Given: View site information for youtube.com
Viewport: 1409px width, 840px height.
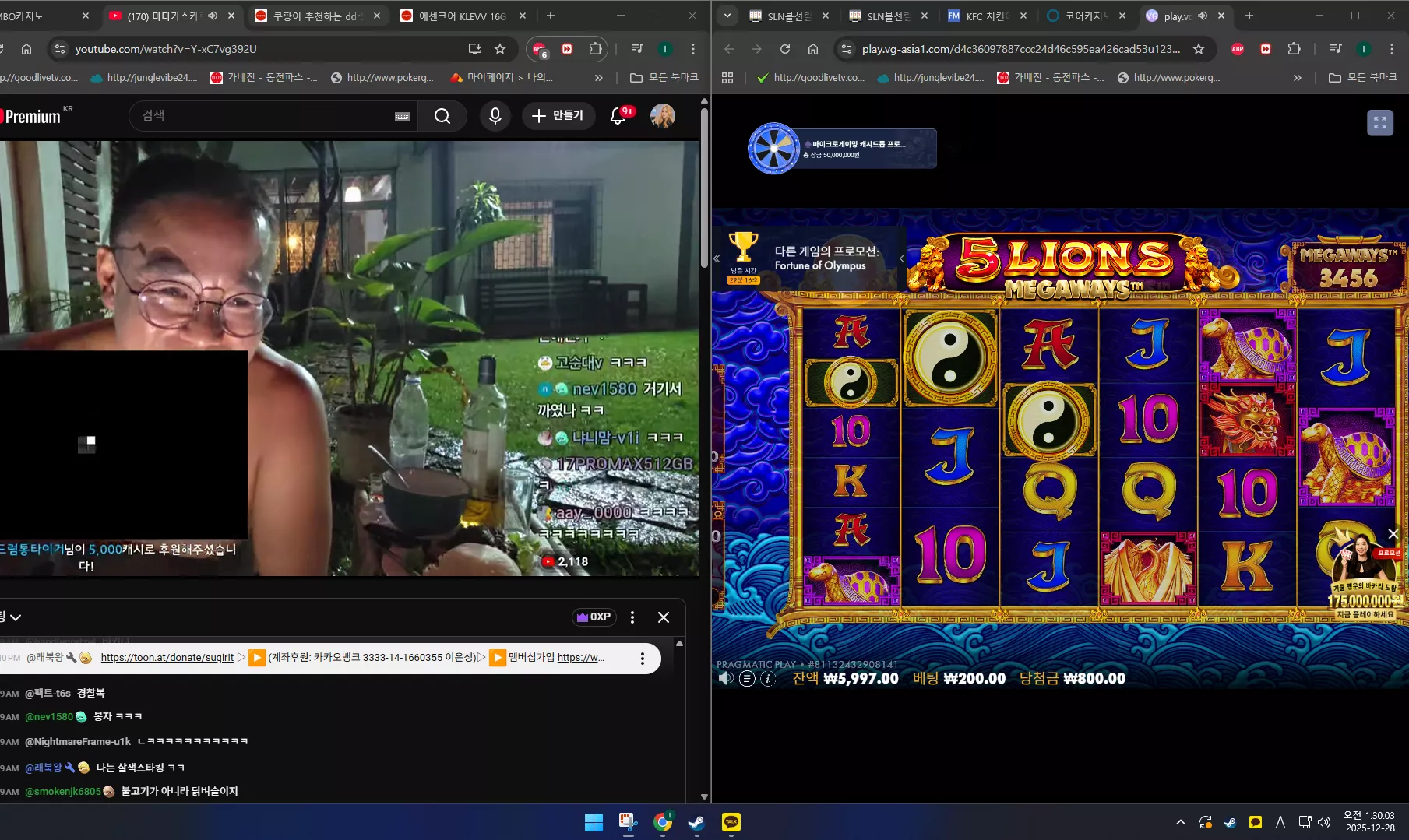Looking at the screenshot, I should 60,49.
